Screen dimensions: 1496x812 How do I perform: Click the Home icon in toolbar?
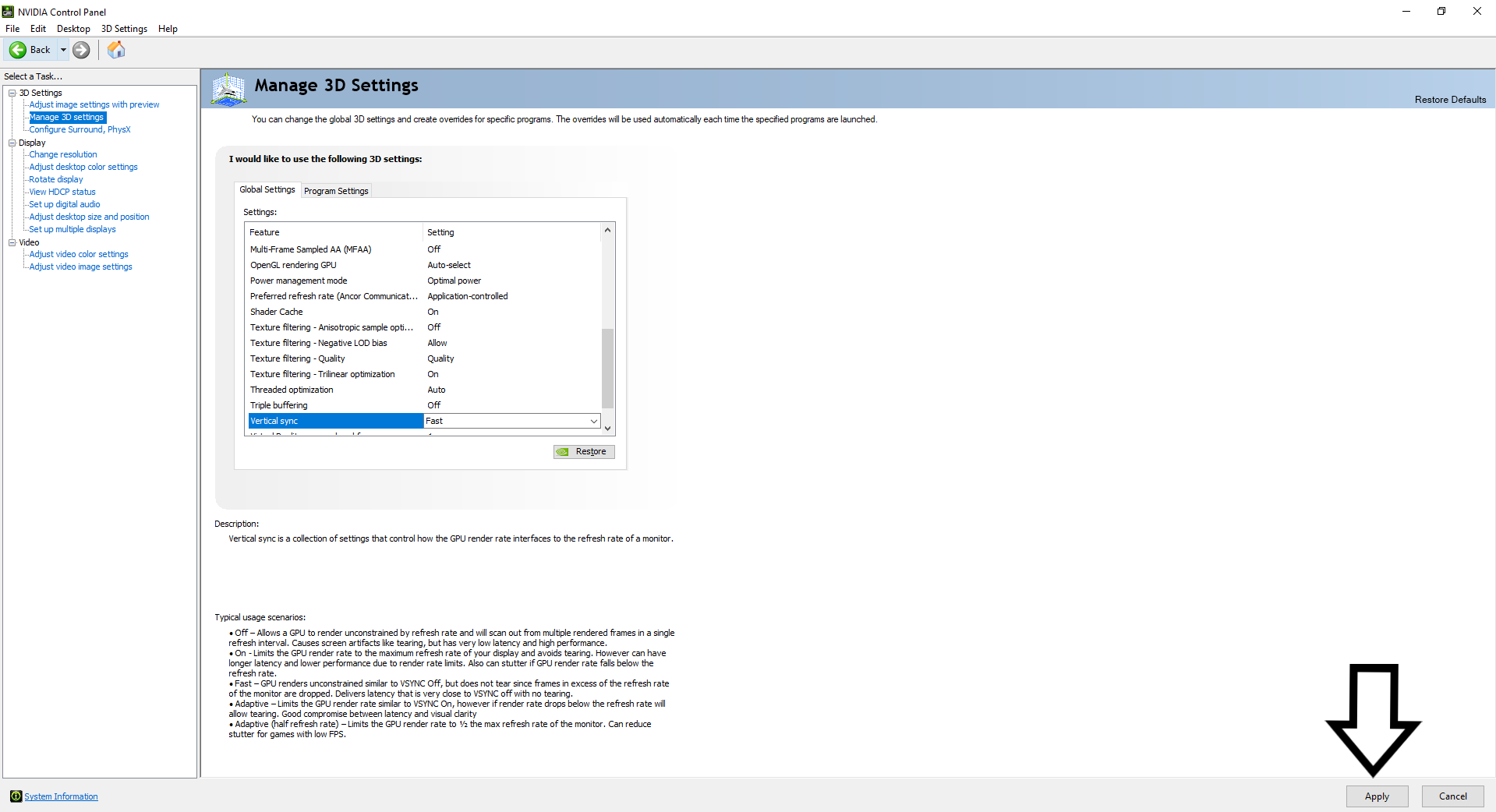(x=116, y=50)
